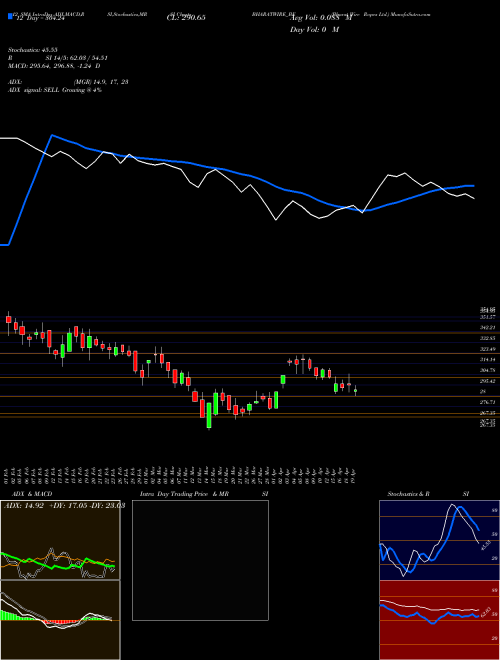500x660 pixels.
Task: Click the empty Intra Day Trading chart box
Action: click(x=200, y=560)
